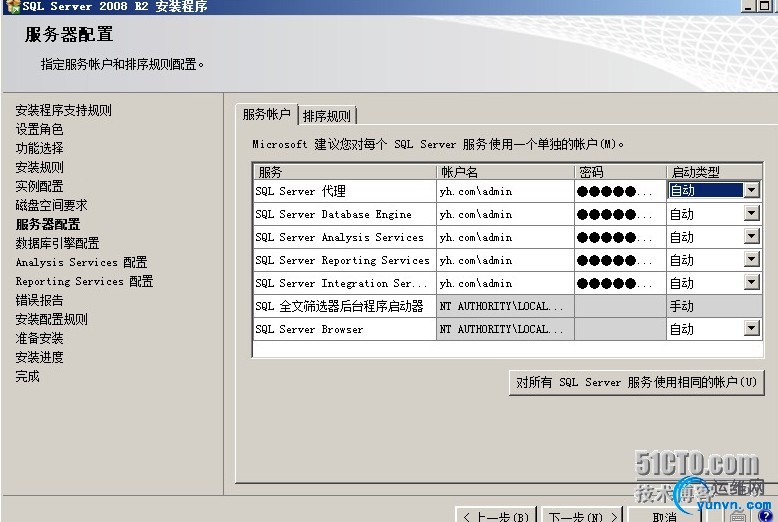778x522 pixels.
Task: Select the SQL Server Integration Ser... service cell
Action: tap(345, 283)
